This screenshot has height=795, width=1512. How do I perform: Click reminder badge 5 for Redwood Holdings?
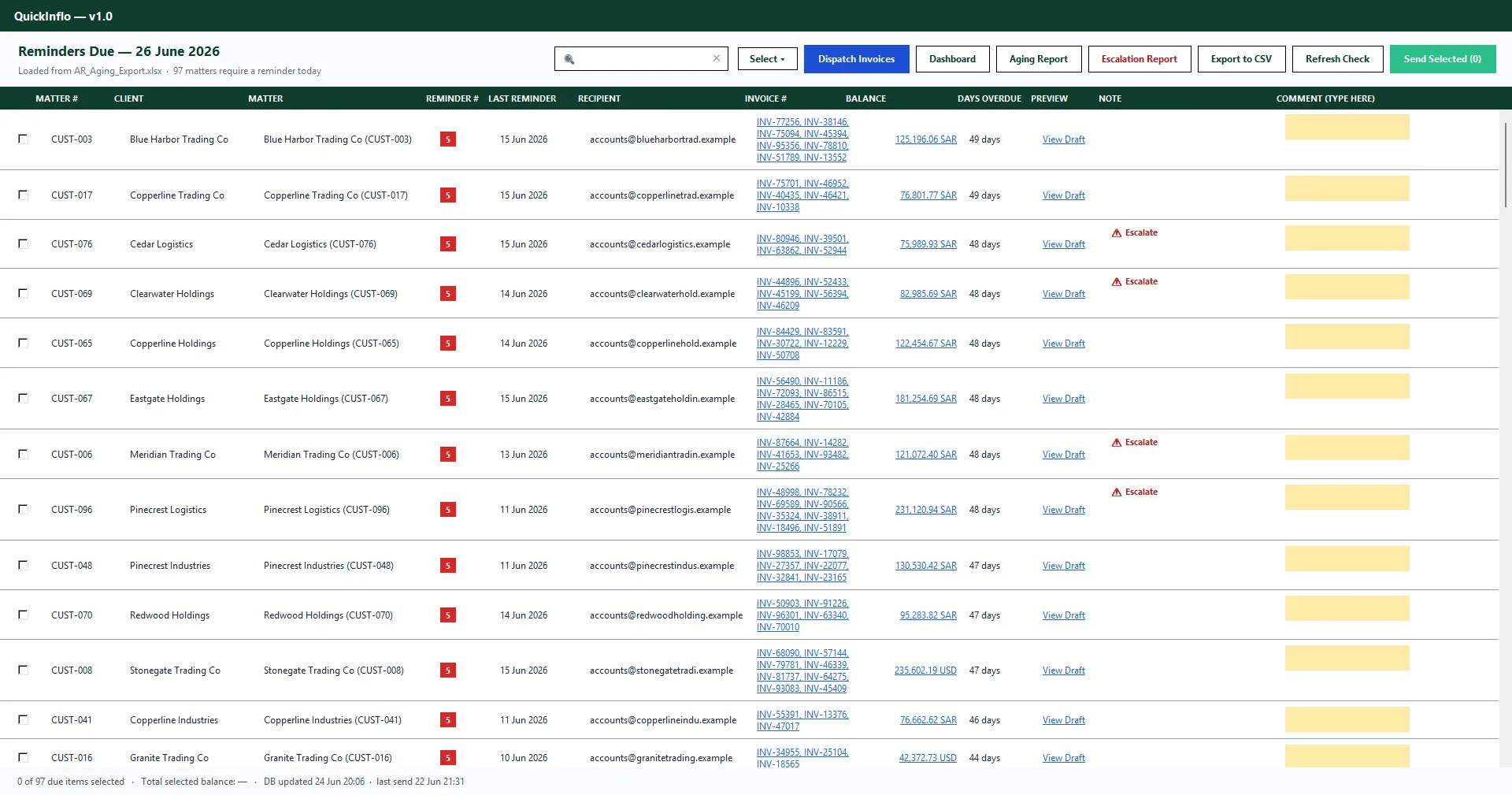[448, 615]
